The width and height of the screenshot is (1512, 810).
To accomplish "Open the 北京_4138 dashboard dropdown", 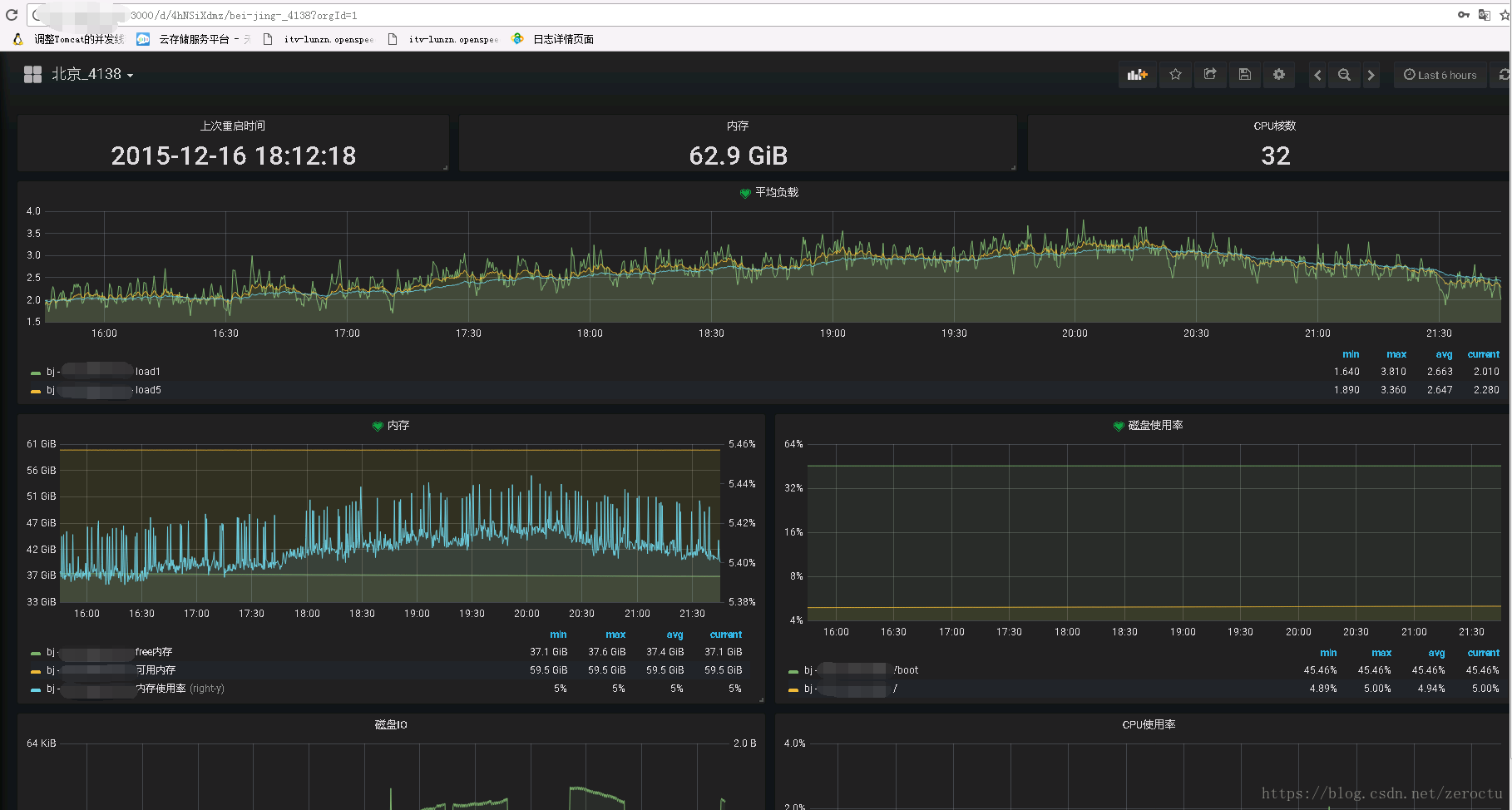I will [92, 74].
